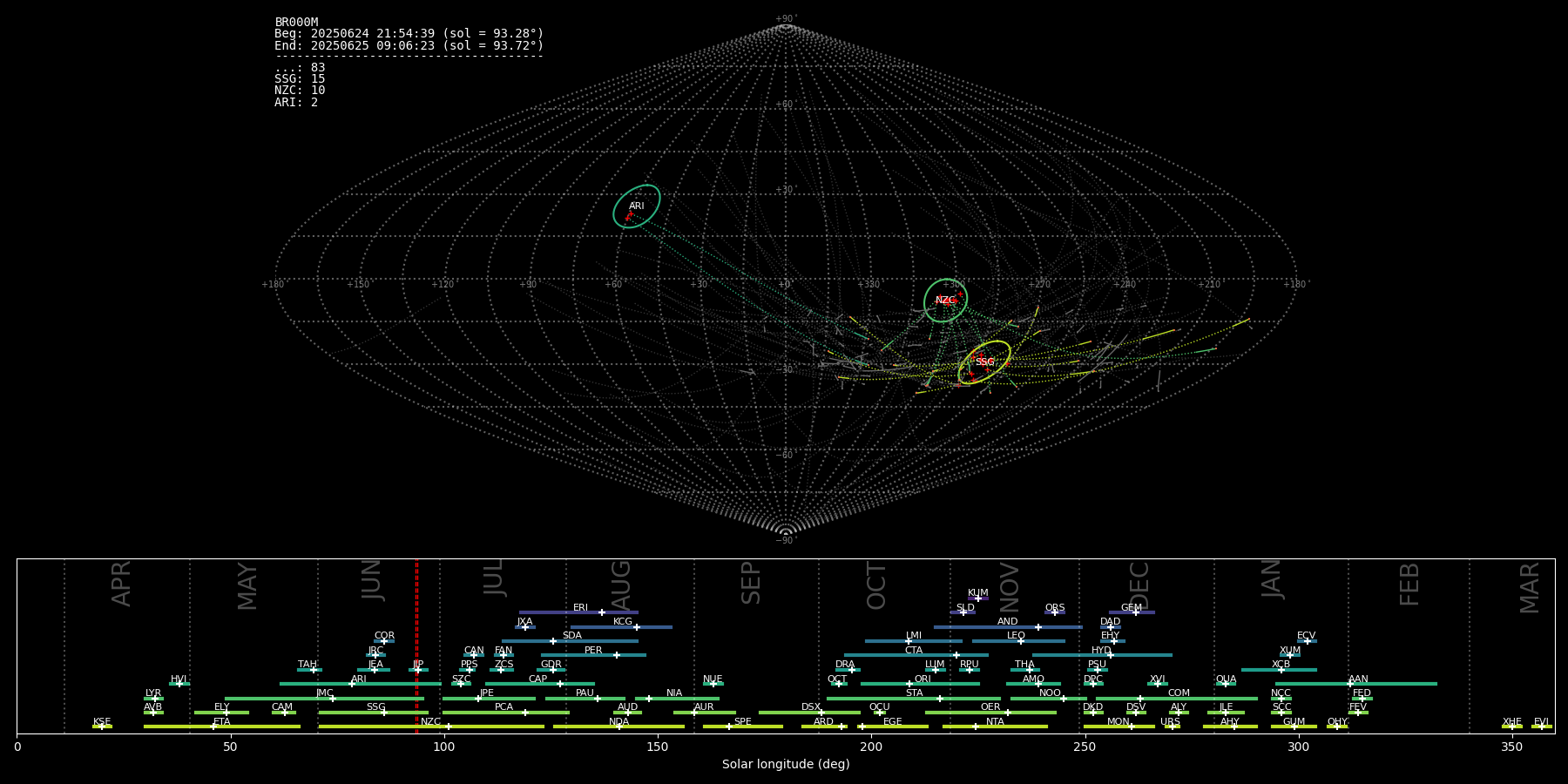This screenshot has width=1568, height=784.
Task: Click the NDA shower label in timeline
Action: tap(619, 722)
